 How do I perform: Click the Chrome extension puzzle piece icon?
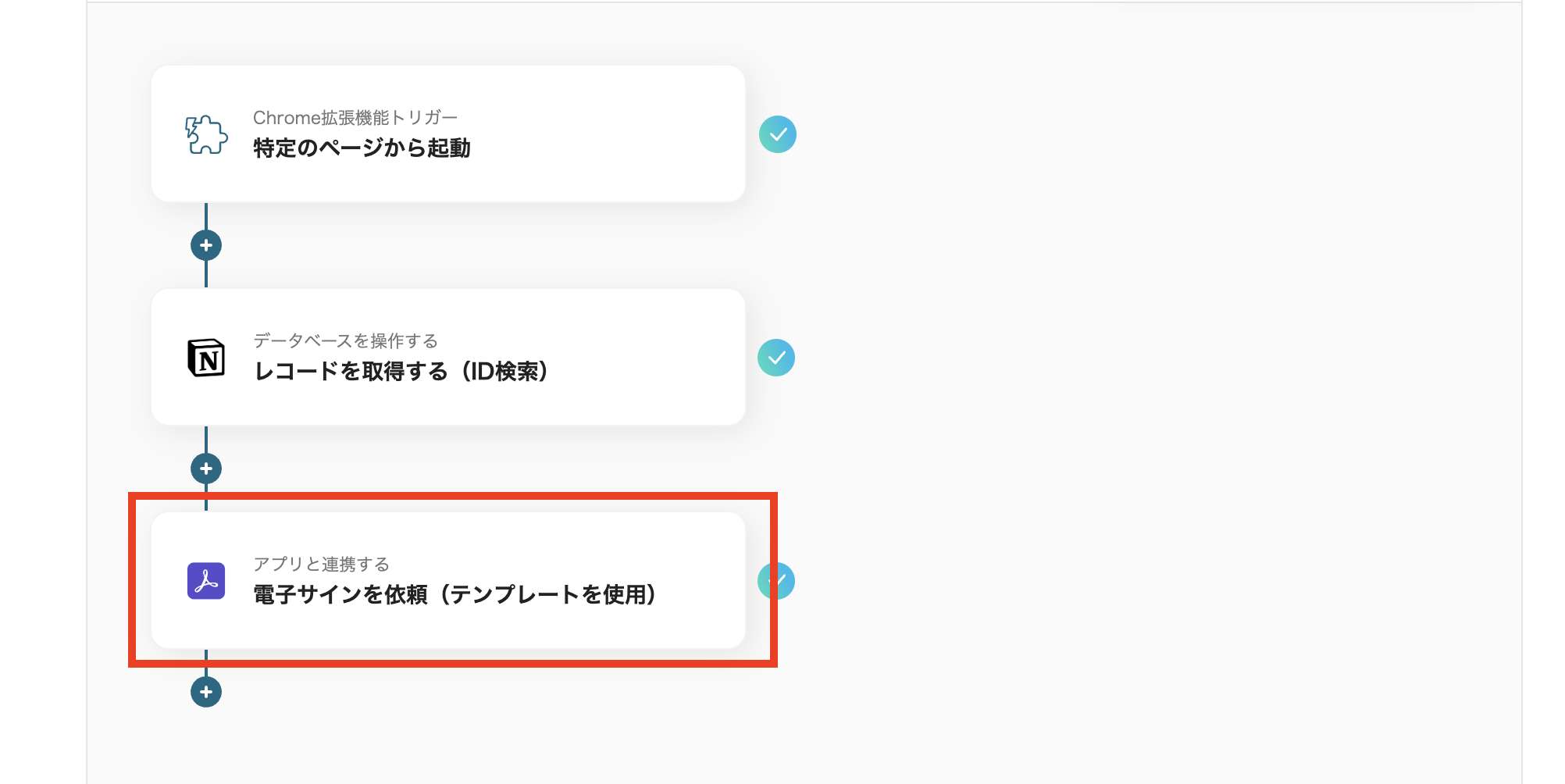pyautogui.click(x=205, y=133)
